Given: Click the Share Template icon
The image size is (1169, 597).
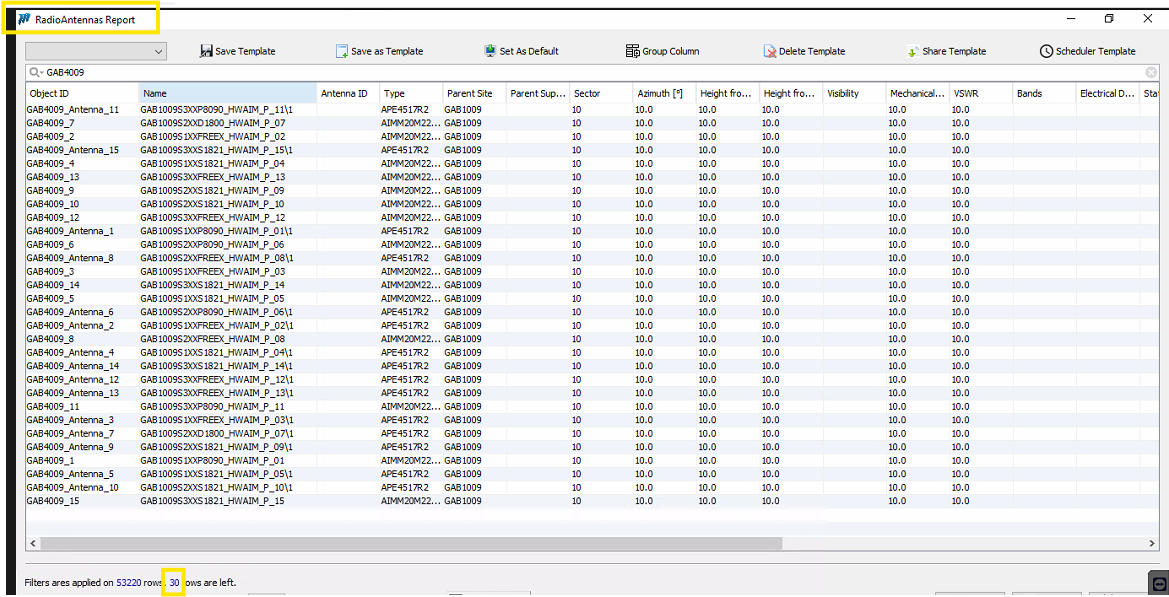Looking at the screenshot, I should [x=913, y=51].
